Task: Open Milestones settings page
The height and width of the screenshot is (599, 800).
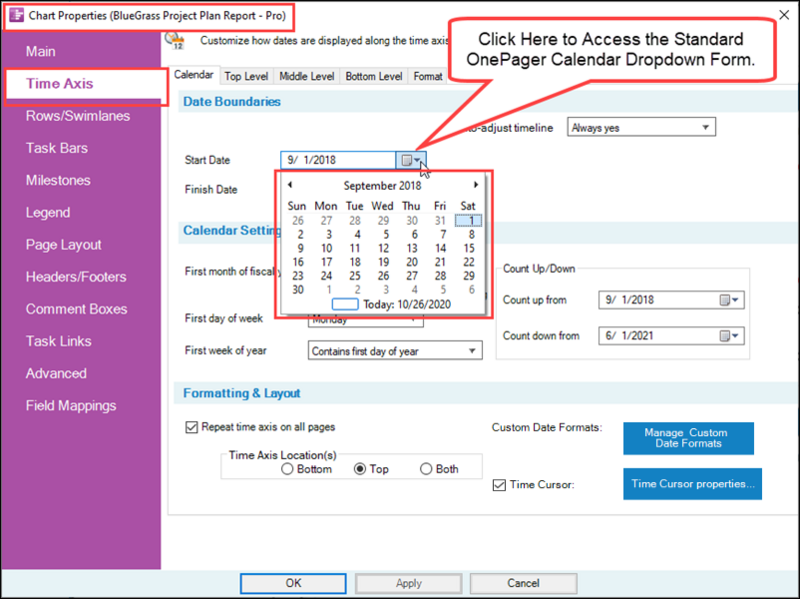Action: coord(58,180)
